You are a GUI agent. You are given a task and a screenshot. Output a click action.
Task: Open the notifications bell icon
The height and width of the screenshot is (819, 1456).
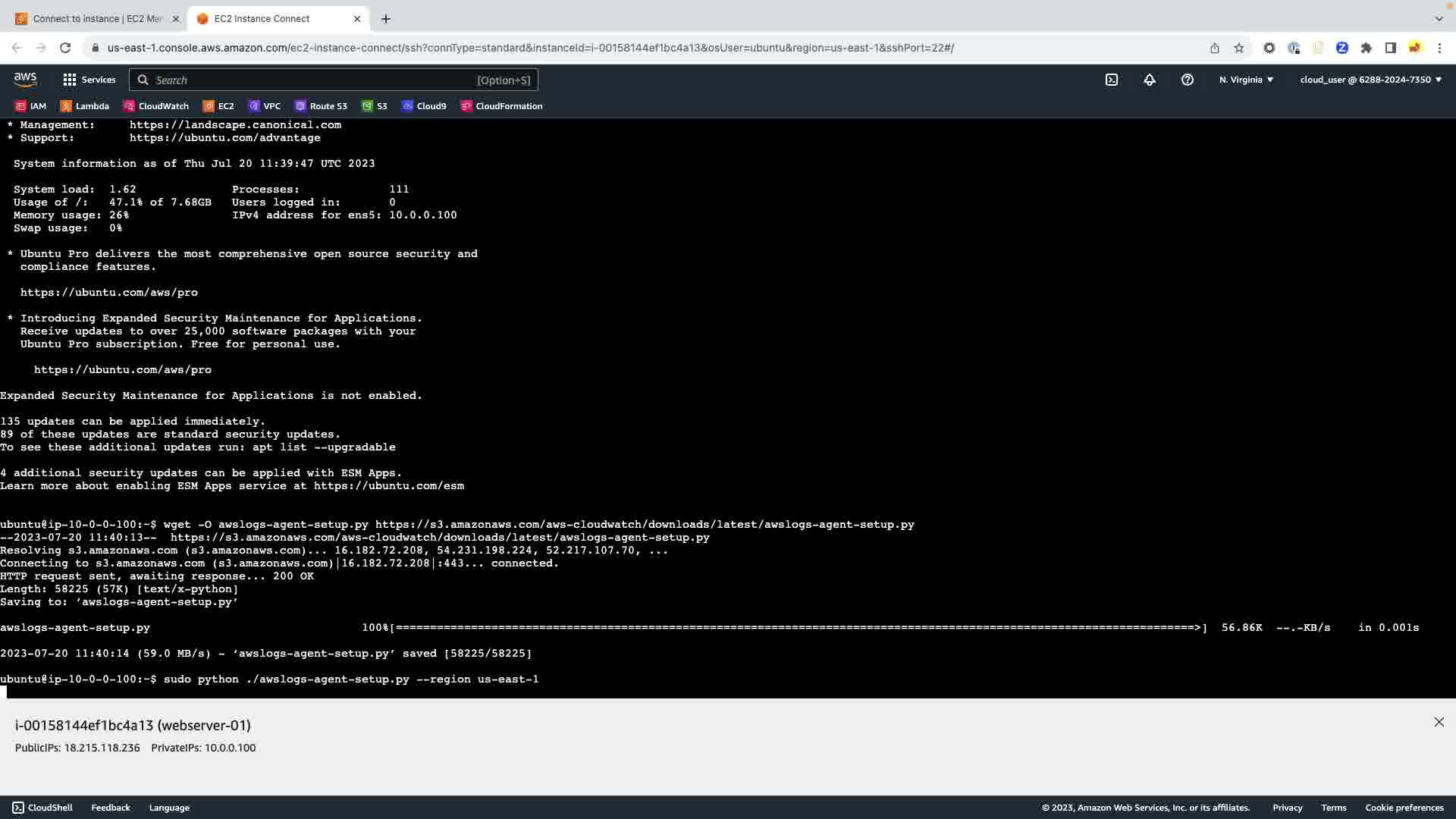1150,80
